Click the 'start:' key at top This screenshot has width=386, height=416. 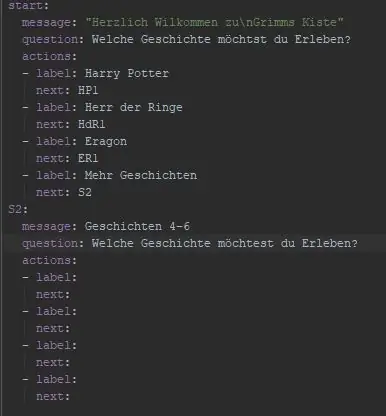coord(28,5)
